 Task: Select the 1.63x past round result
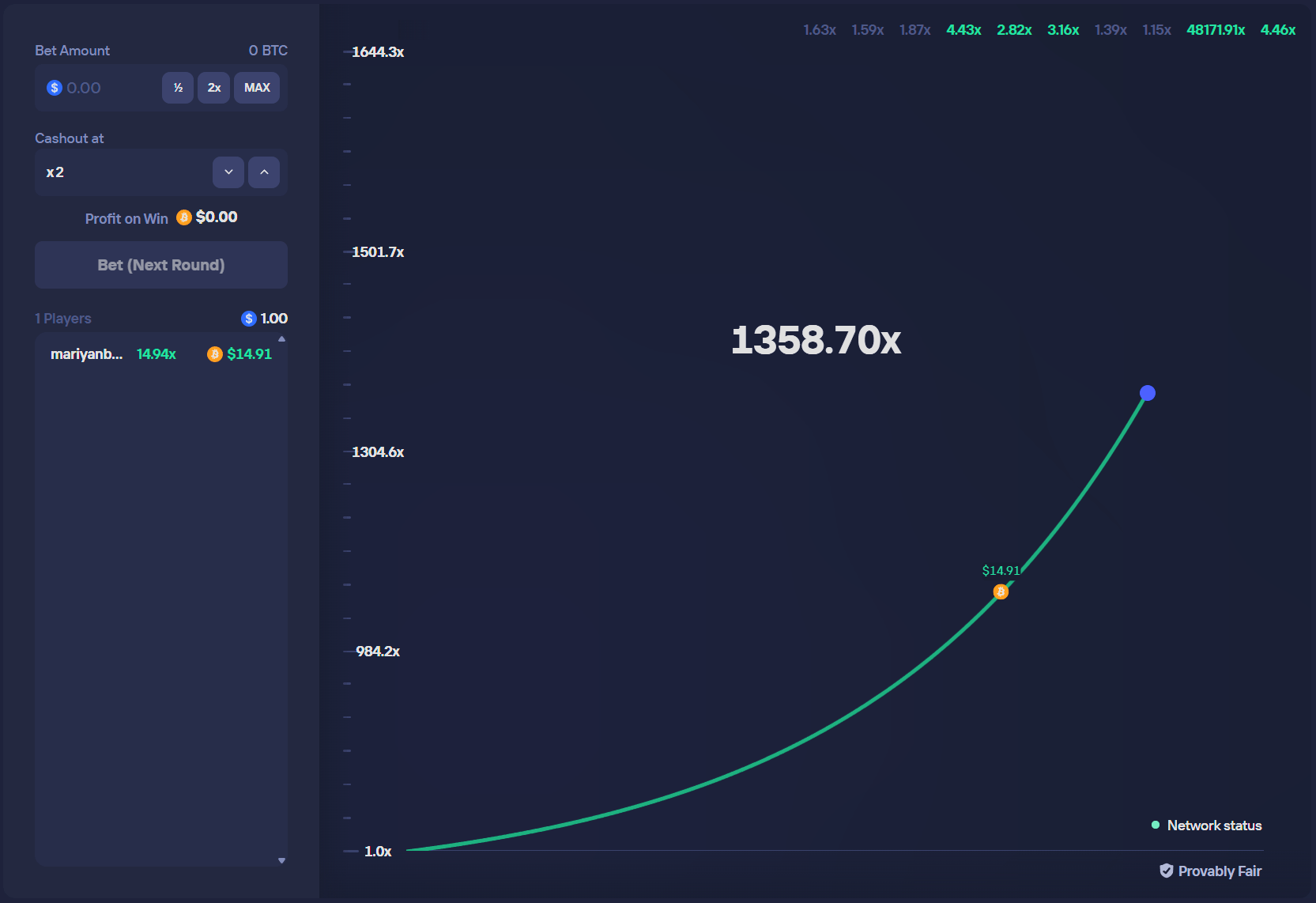point(820,30)
